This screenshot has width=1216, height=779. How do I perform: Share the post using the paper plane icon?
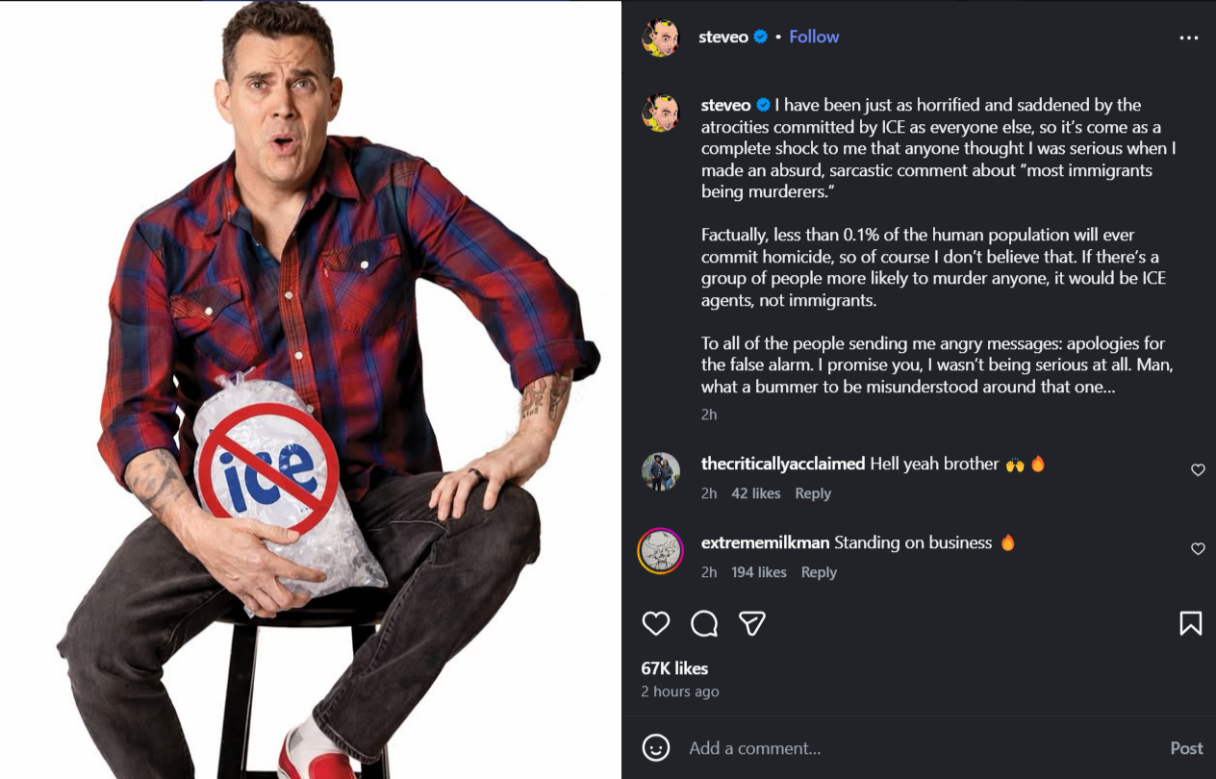[x=752, y=624]
